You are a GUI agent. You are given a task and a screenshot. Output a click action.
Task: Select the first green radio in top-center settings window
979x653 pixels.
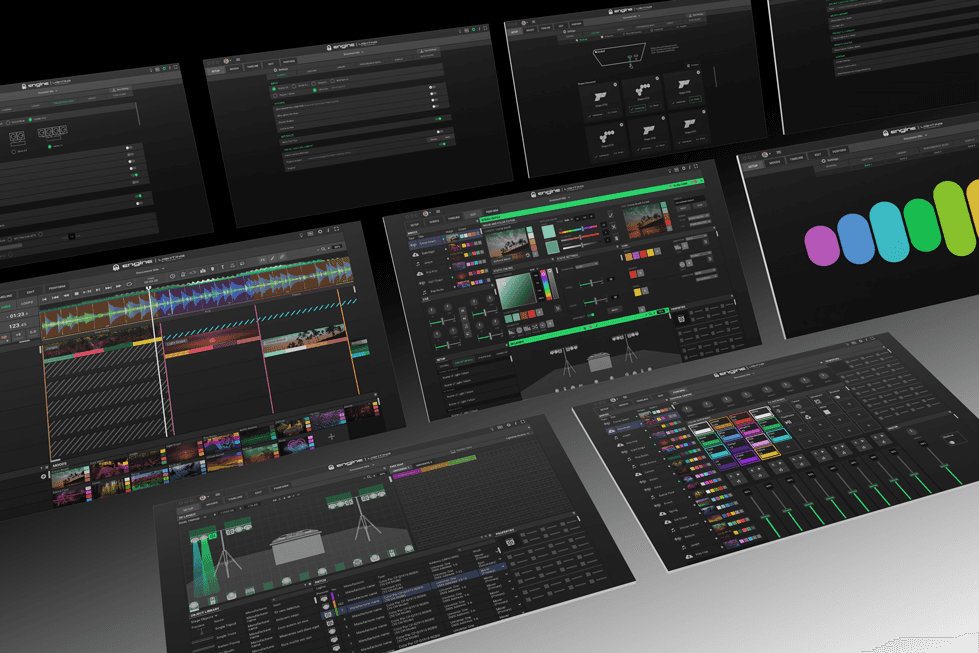click(273, 89)
